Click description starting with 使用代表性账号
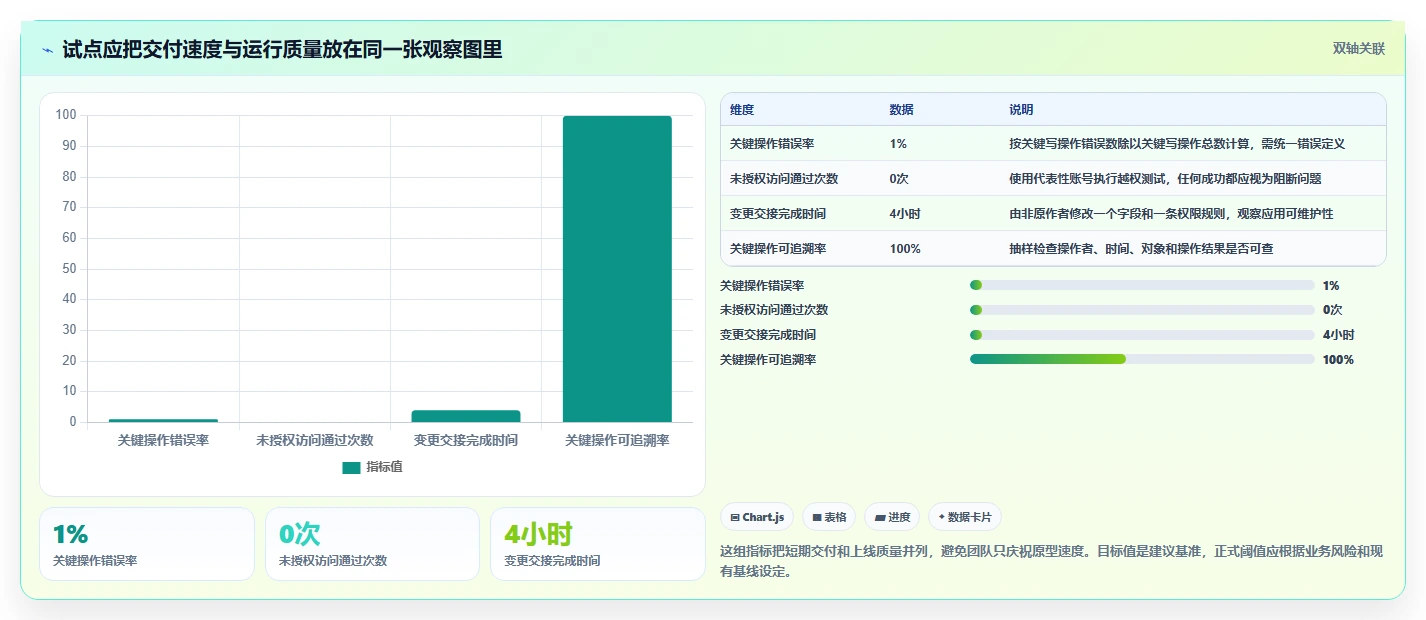 pyautogui.click(x=1165, y=179)
